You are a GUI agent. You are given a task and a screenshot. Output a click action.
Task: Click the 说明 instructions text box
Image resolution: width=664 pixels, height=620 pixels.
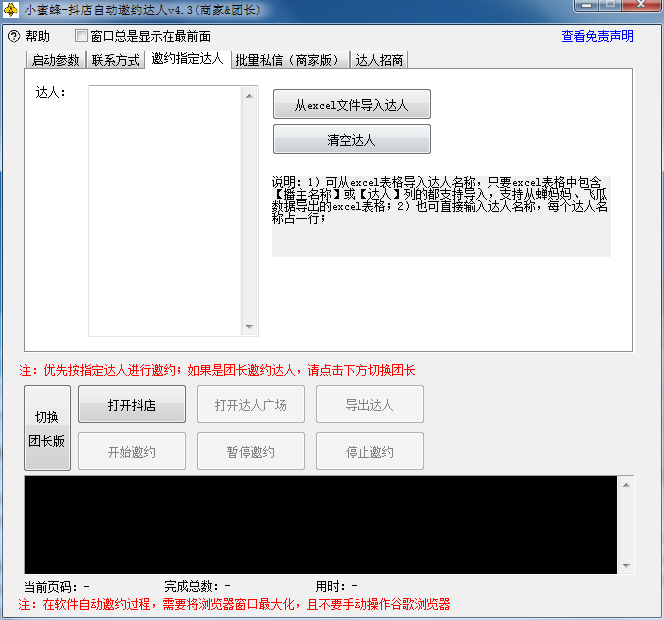pos(441,216)
